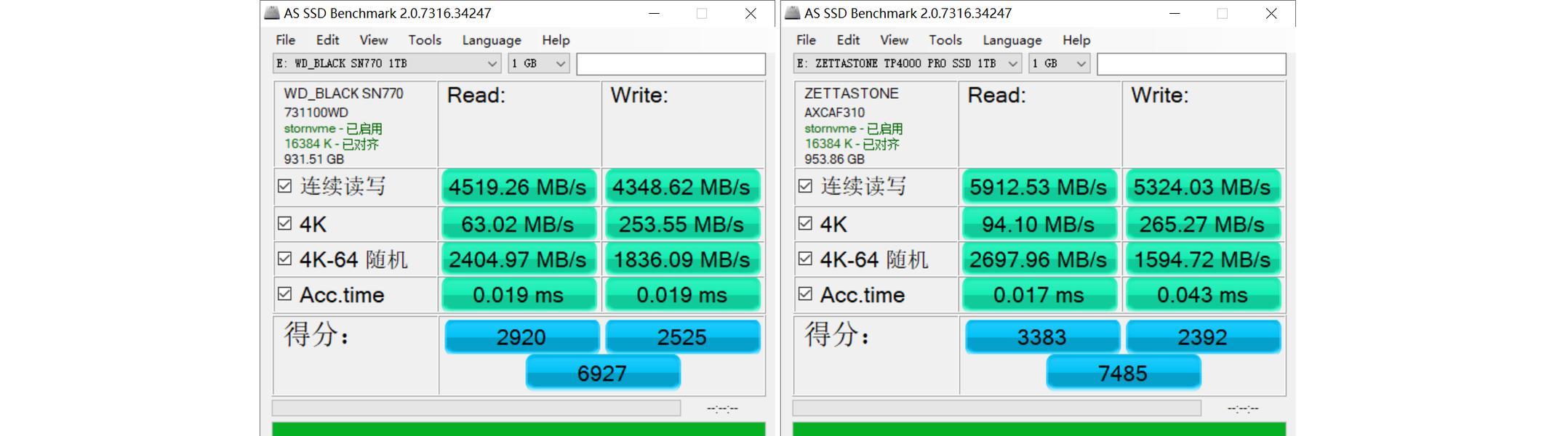Select sequential read result 4519.26 MB/s

[518, 187]
